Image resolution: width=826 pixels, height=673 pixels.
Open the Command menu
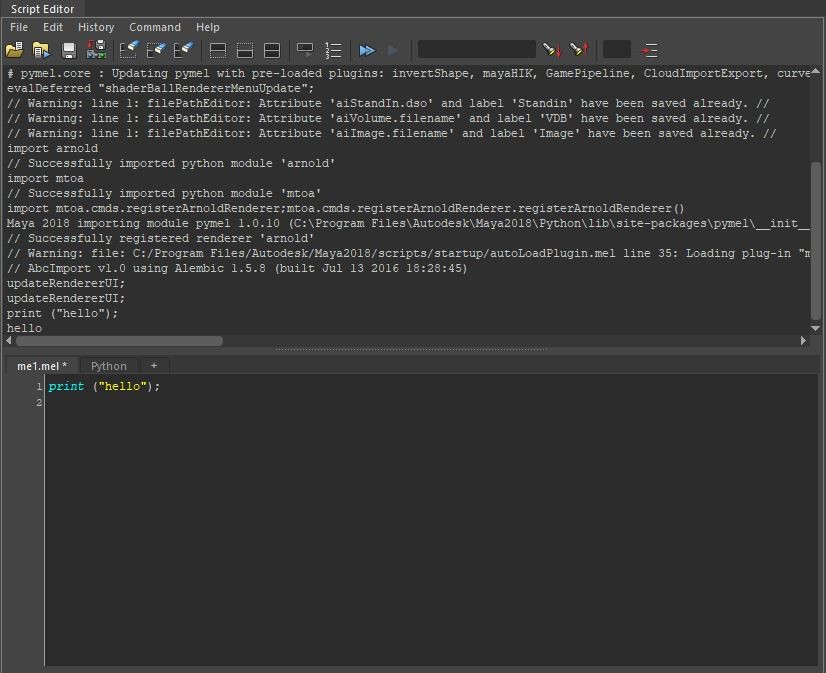(x=155, y=27)
